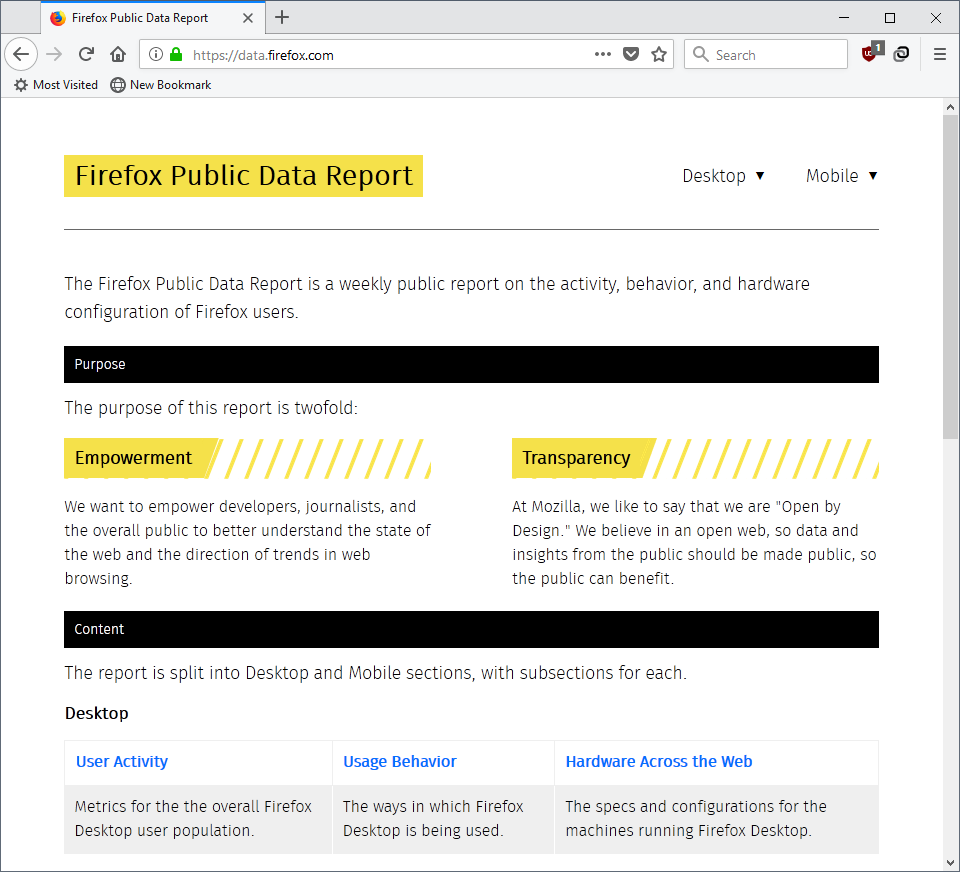
Task: Open the uBlock Origin extension icon
Action: pyautogui.click(x=871, y=52)
